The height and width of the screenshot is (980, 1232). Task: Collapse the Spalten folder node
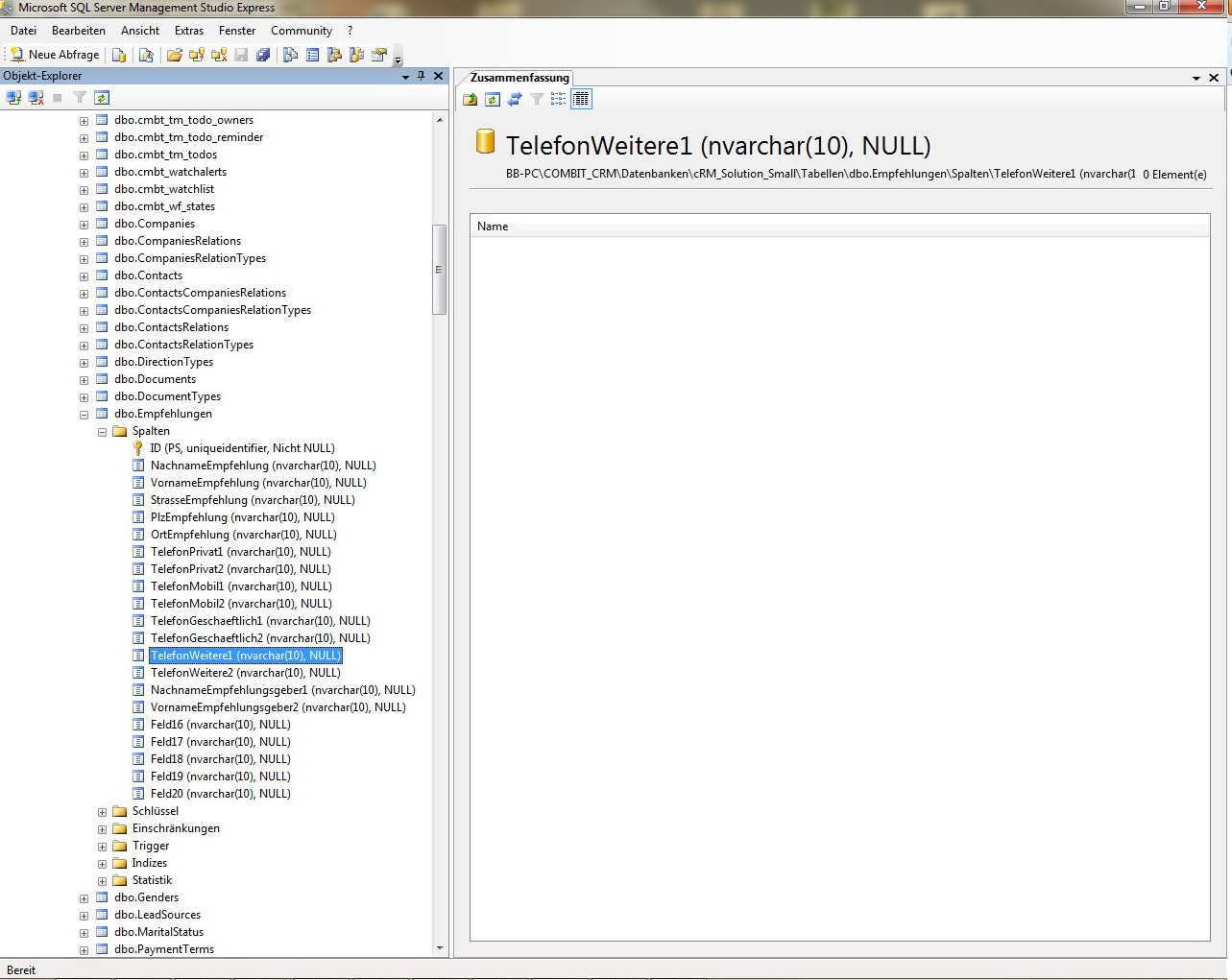click(x=102, y=432)
